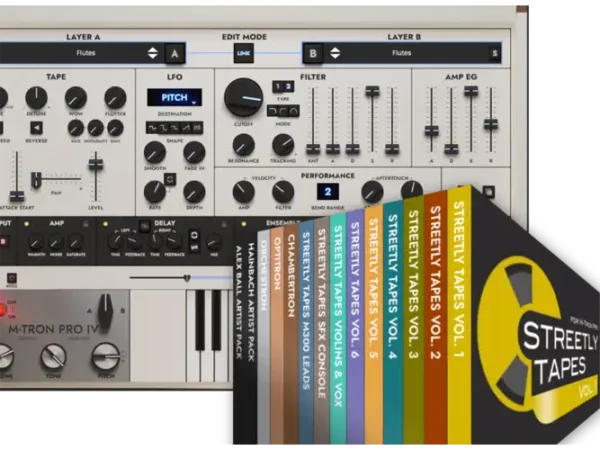Select the middle filter mode icon

pos(283,111)
